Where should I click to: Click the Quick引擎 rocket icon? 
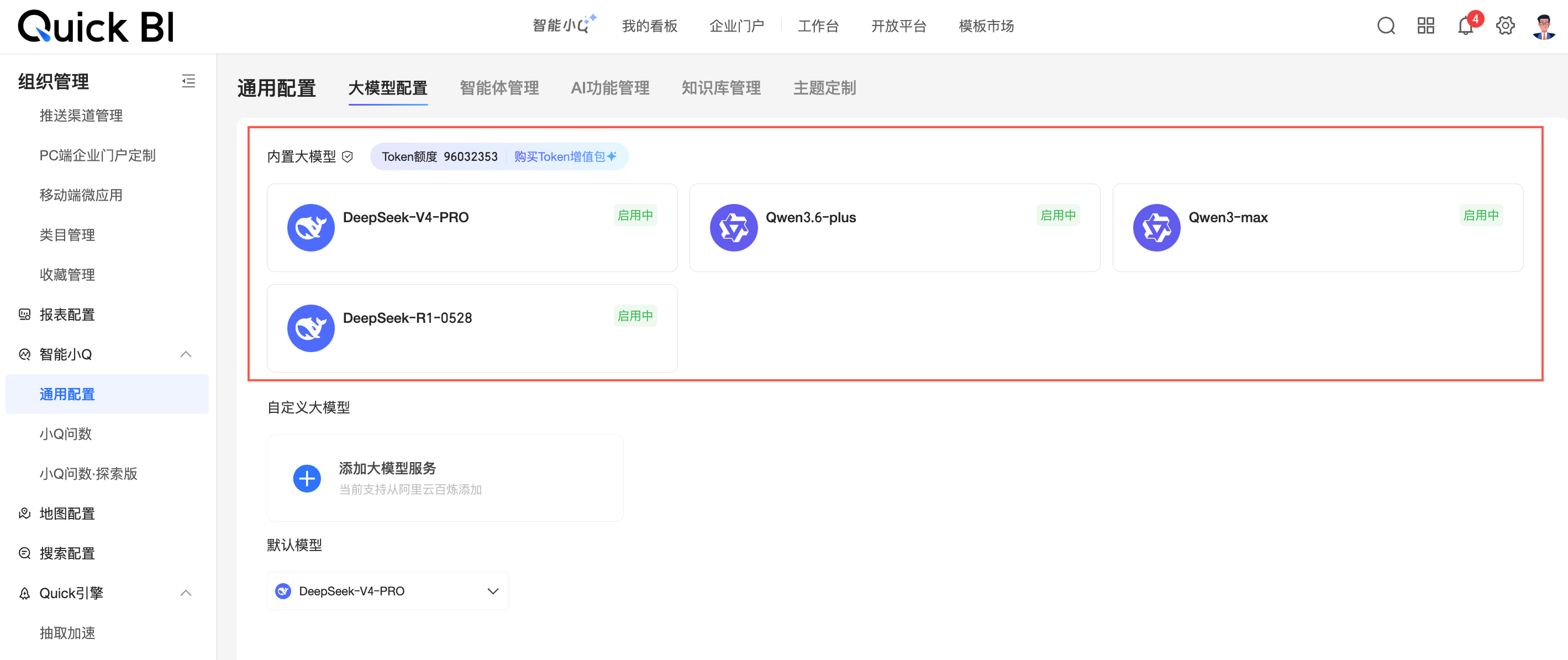tap(25, 593)
